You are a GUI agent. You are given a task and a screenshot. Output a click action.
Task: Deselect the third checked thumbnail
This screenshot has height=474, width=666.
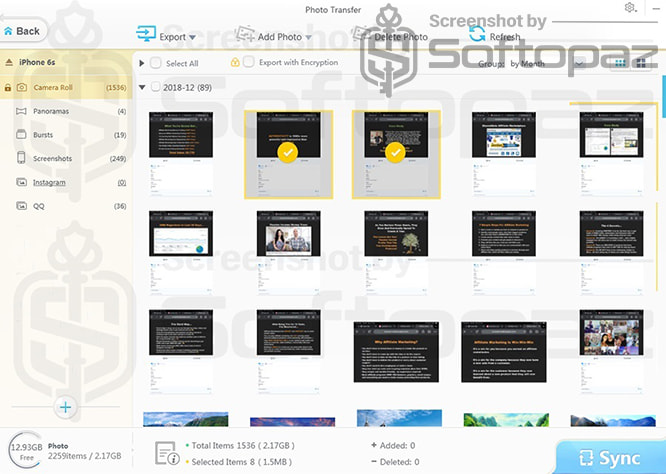coord(396,154)
